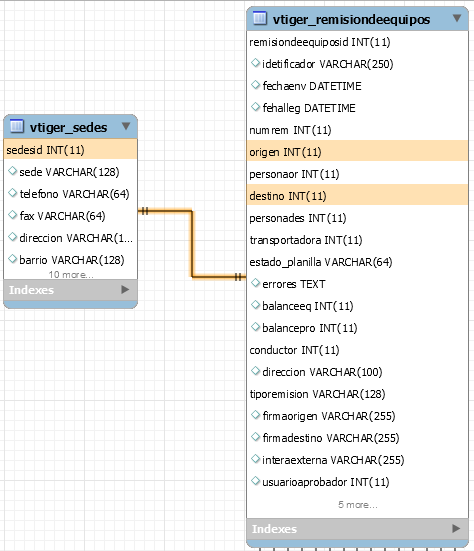Expand Indexes section of vtiger_sedes
This screenshot has height=551, width=474.
125,290
